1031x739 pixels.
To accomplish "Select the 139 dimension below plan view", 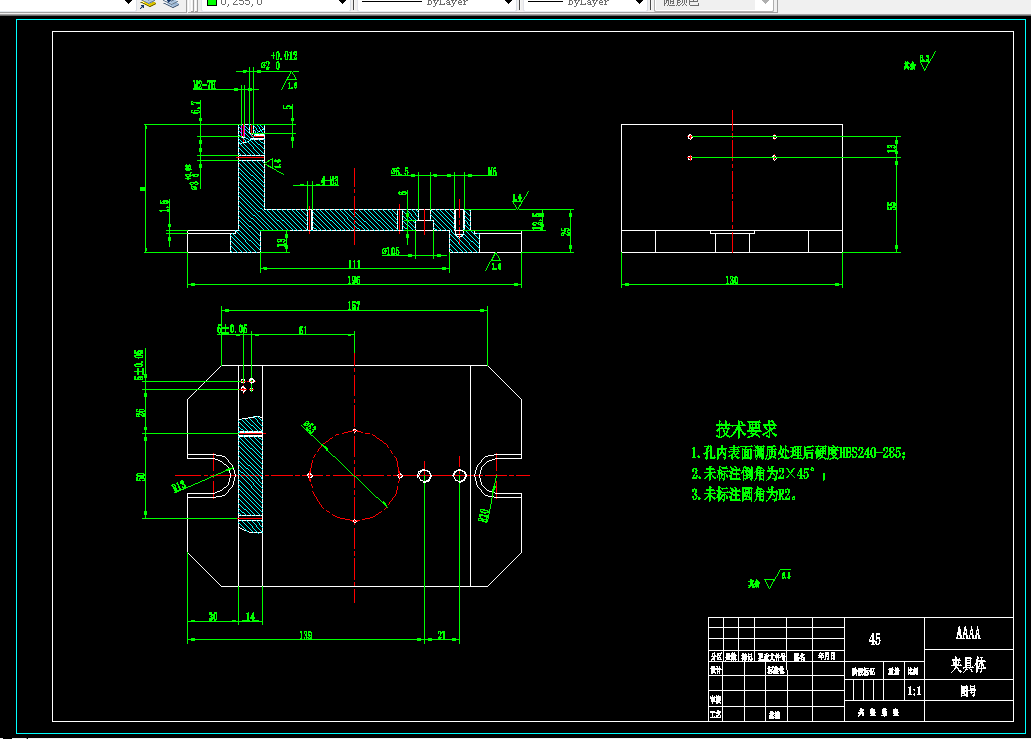I will (306, 635).
